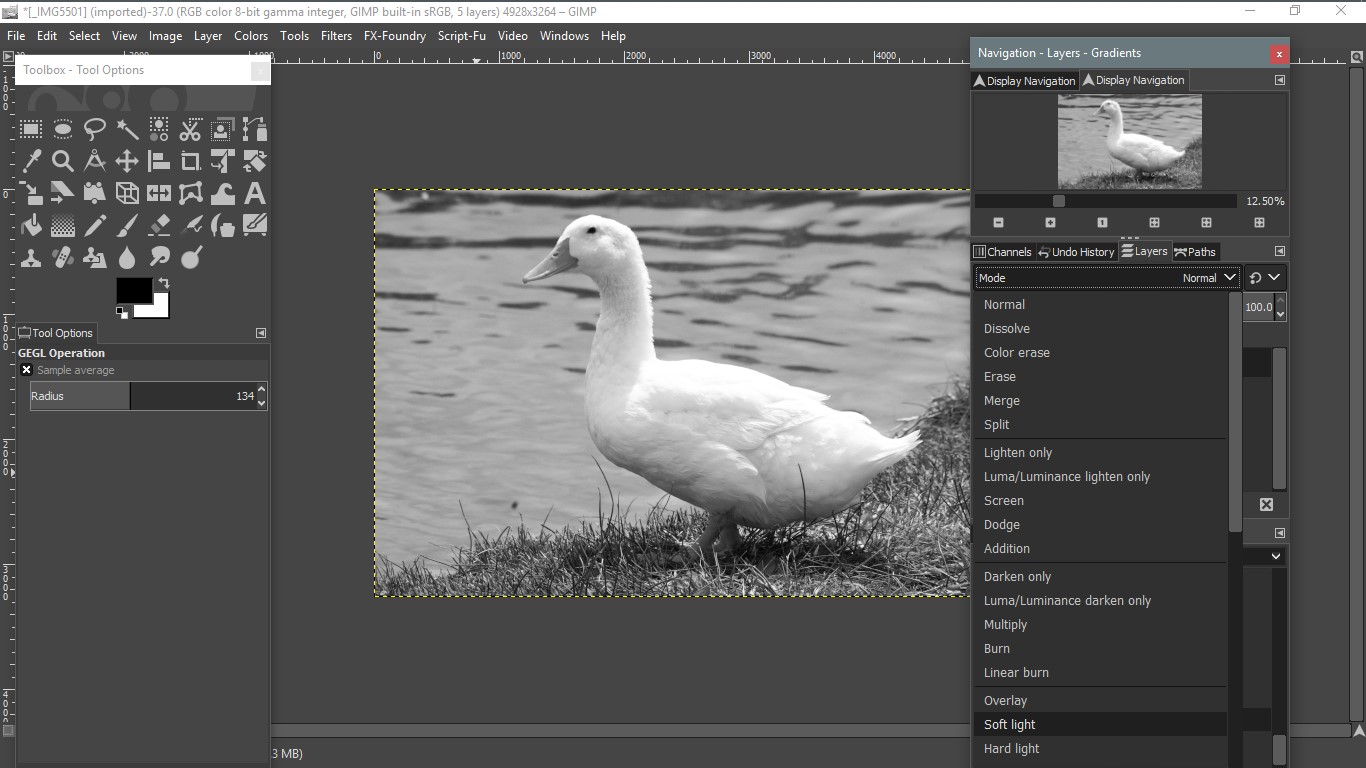Open the Tool Options panel menu arrow
The width and height of the screenshot is (1366, 768).
tap(260, 333)
